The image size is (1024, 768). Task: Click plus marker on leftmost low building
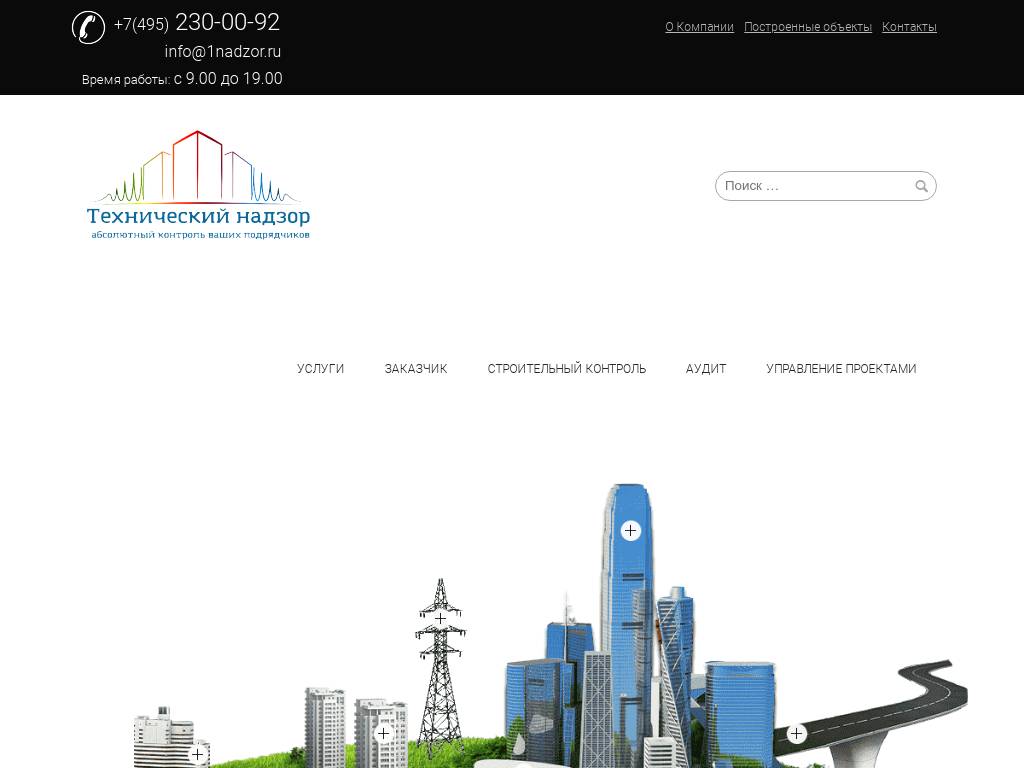click(197, 754)
